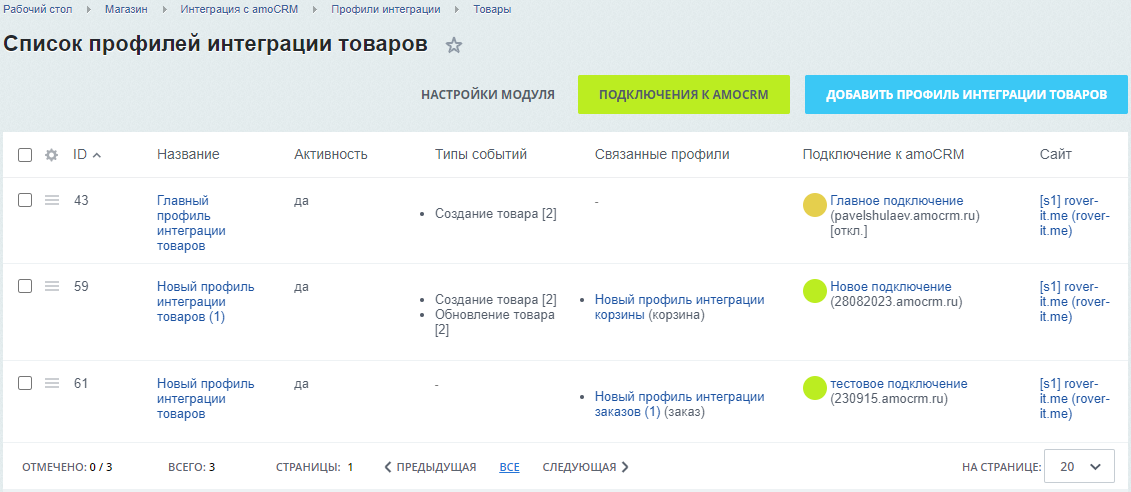The image size is (1131, 492).
Task: Open Подключения к amoCRM button
Action: pyautogui.click(x=683, y=95)
